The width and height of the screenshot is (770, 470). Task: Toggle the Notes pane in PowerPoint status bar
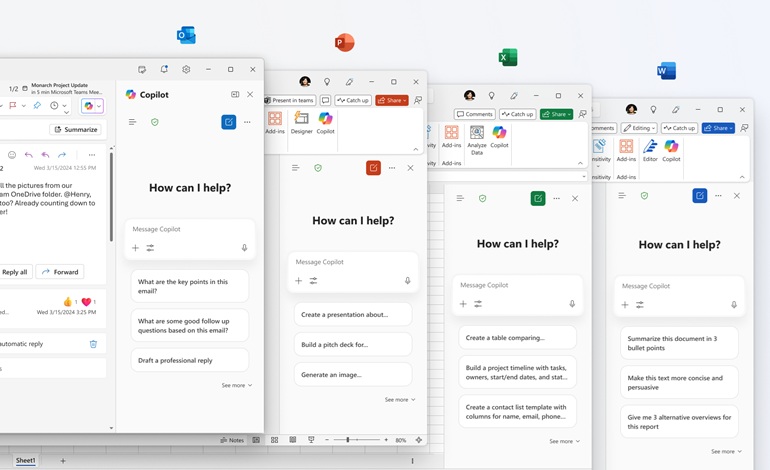click(x=232, y=440)
